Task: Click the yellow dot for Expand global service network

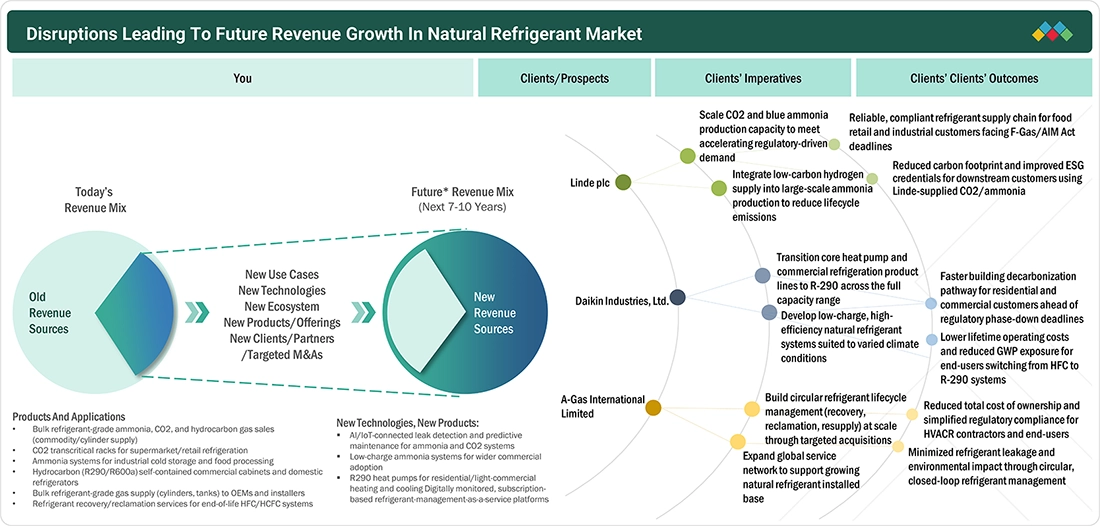Action: click(737, 441)
